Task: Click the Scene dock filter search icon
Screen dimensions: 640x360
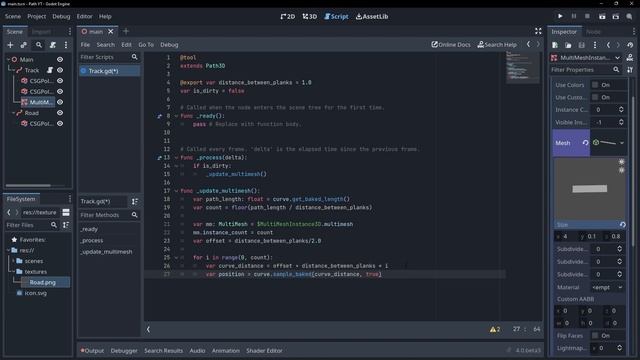Action: point(39,45)
